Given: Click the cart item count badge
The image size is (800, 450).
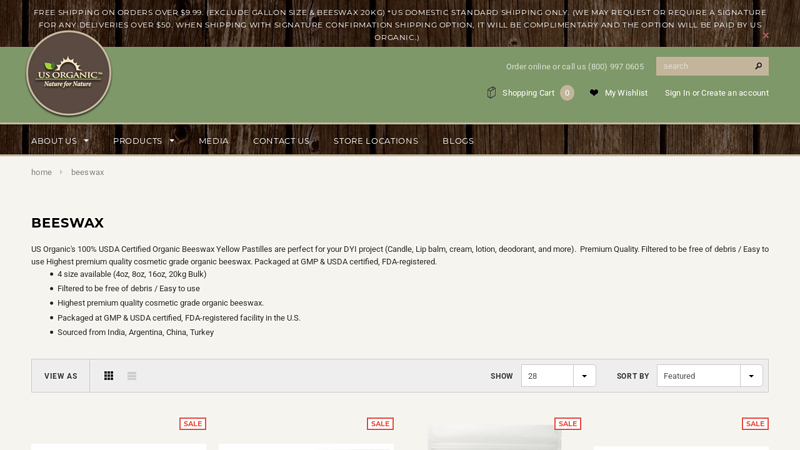Looking at the screenshot, I should click(x=567, y=93).
